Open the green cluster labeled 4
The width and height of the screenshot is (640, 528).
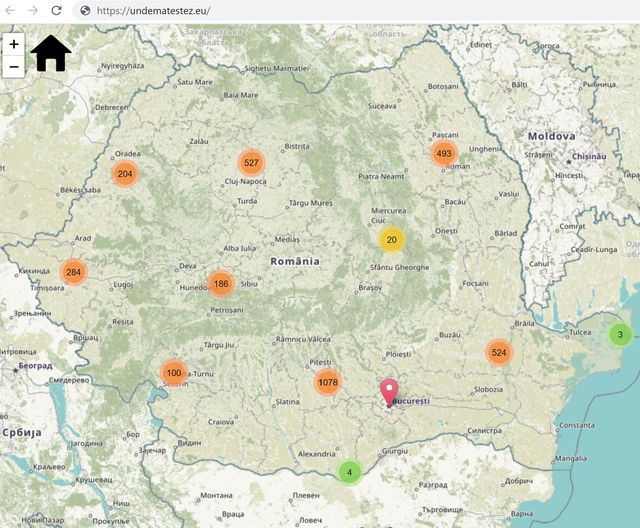tap(349, 472)
